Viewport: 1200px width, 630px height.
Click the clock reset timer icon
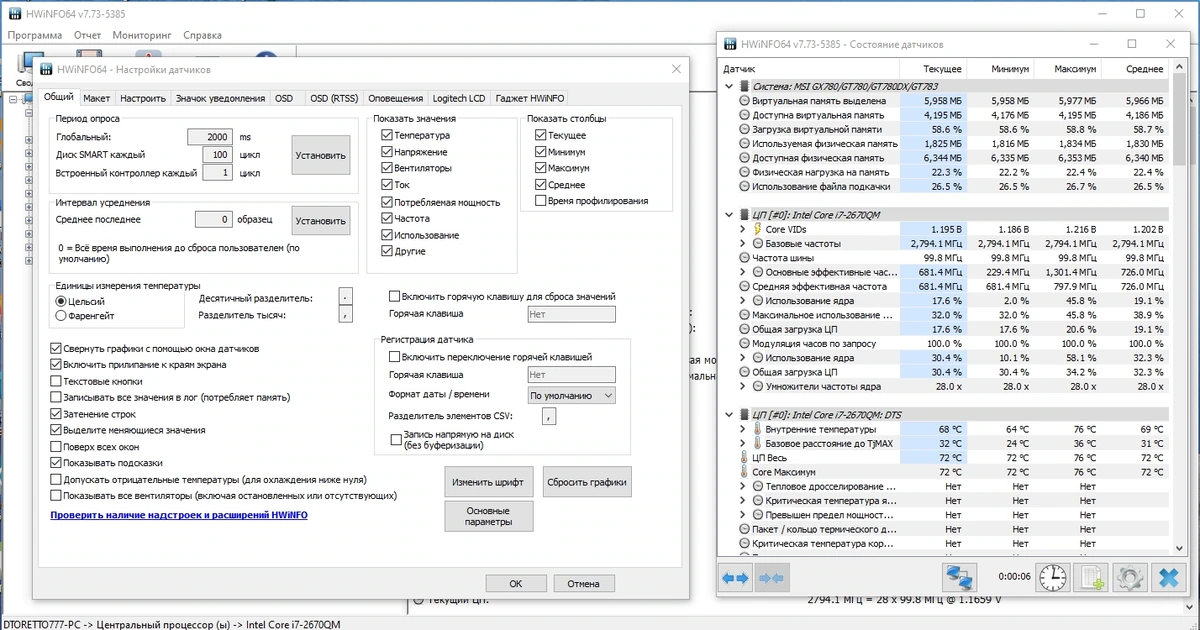1052,578
